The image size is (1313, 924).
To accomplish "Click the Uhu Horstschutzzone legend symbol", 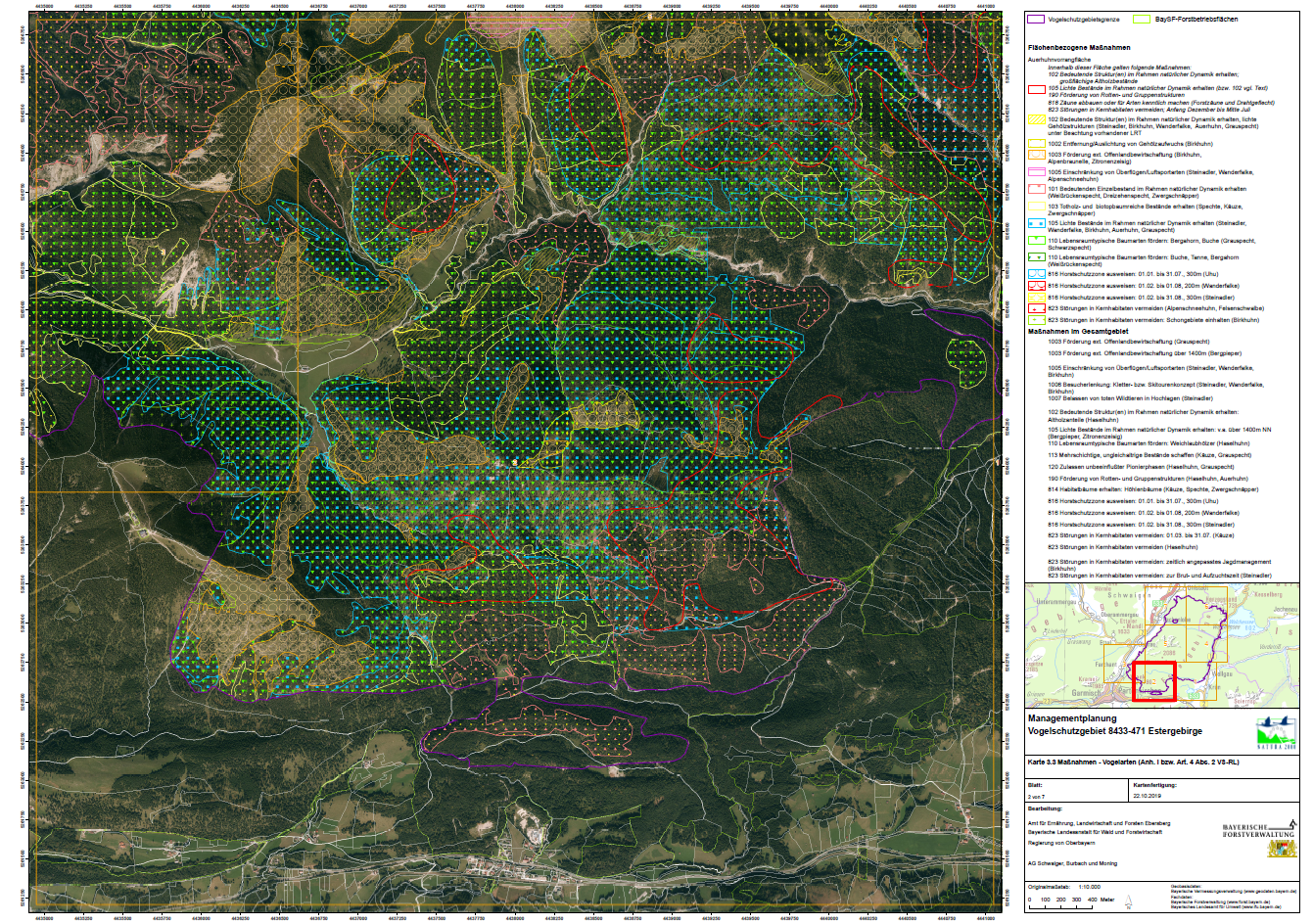I will pos(1036,274).
